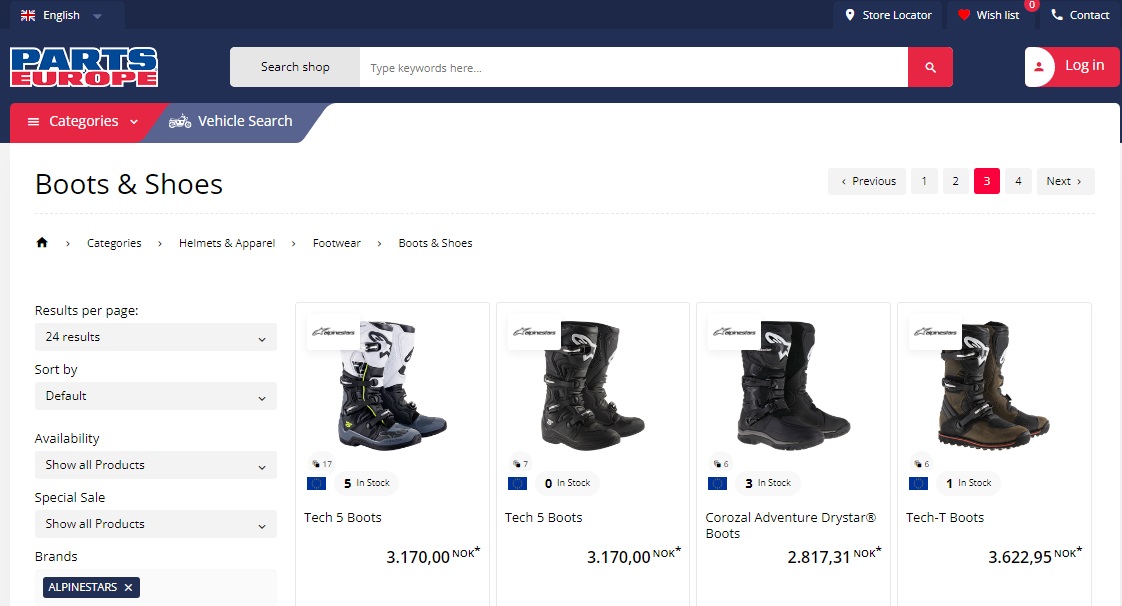Viewport: 1122px width, 606px height.
Task: Go to page 1
Action: (924, 181)
